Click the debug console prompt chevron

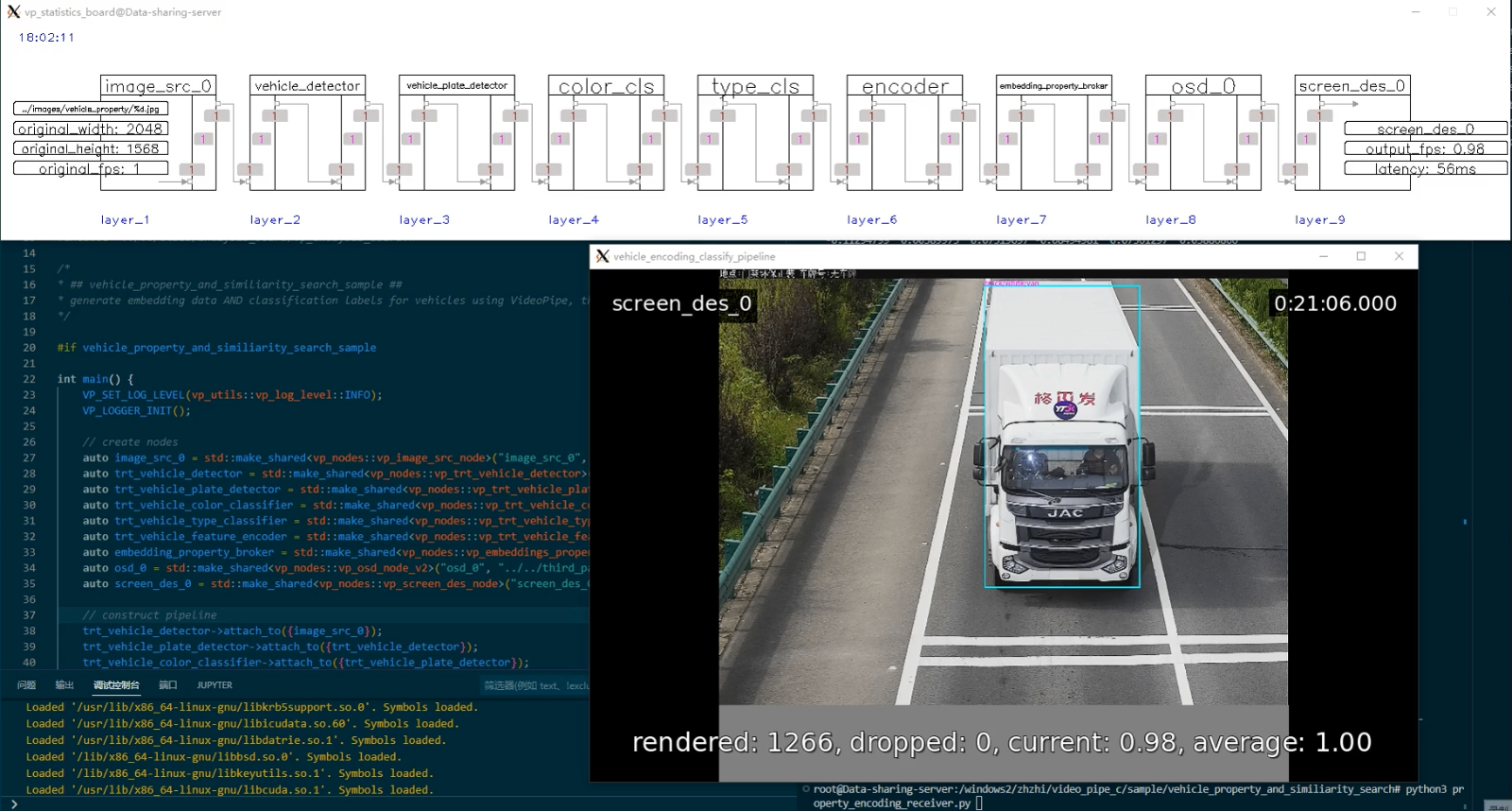14,804
